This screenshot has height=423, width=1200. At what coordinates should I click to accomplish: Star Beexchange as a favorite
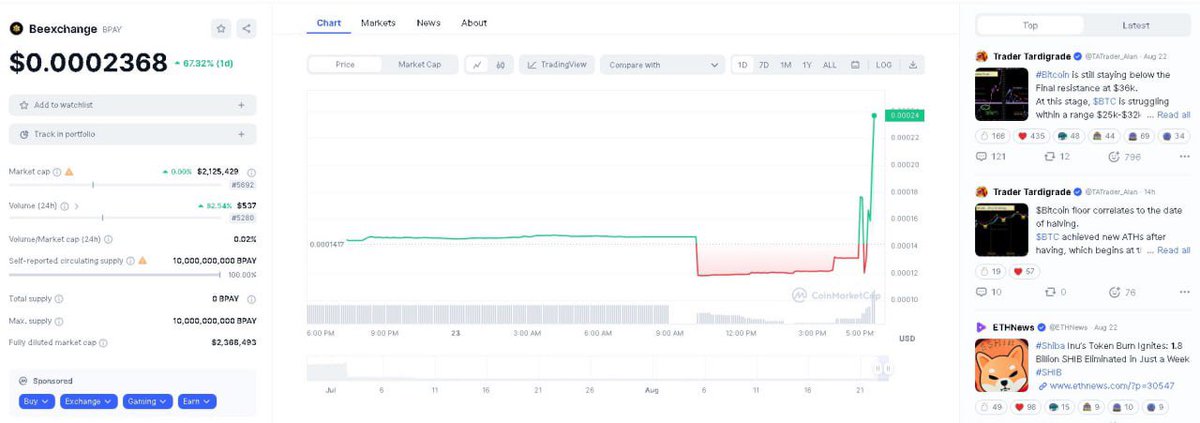click(221, 29)
